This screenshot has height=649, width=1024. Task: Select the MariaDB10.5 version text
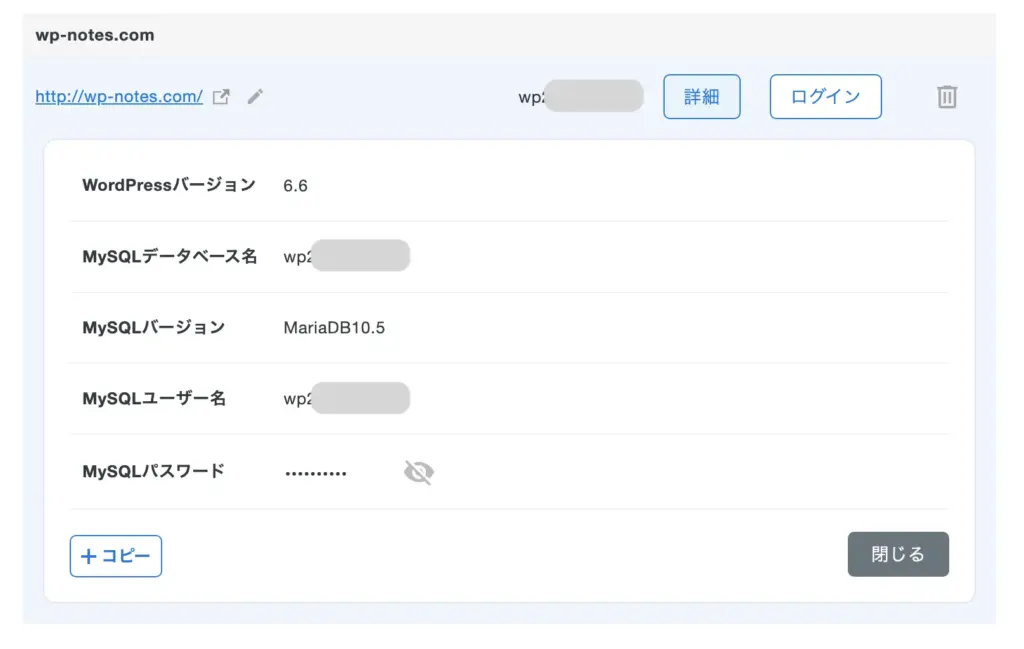point(334,328)
